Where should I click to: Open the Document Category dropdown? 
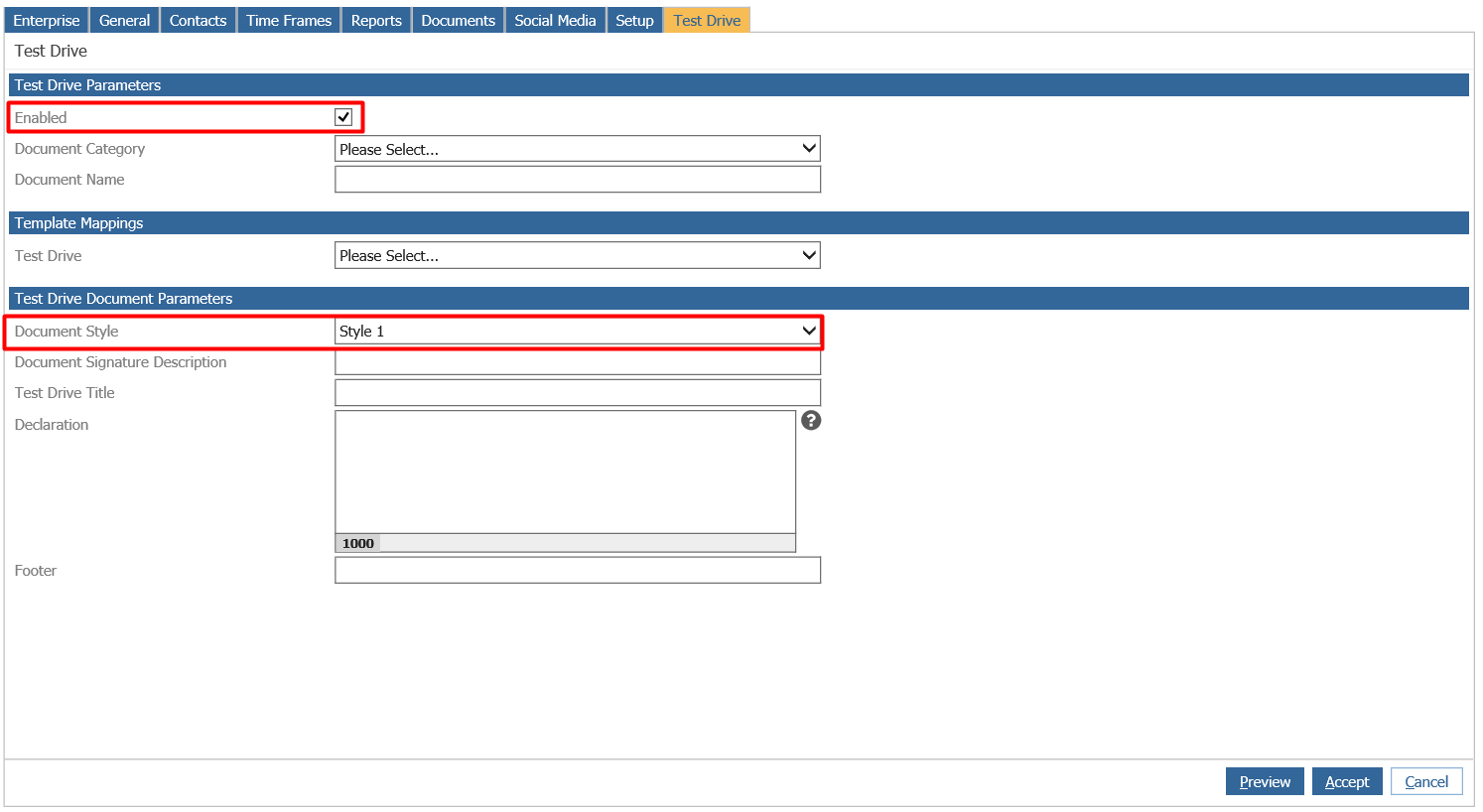pos(577,149)
